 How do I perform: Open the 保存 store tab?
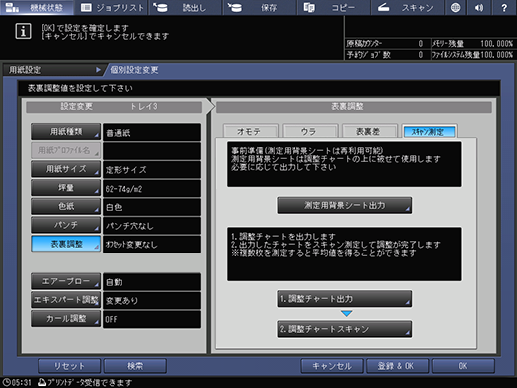tap(259, 7)
